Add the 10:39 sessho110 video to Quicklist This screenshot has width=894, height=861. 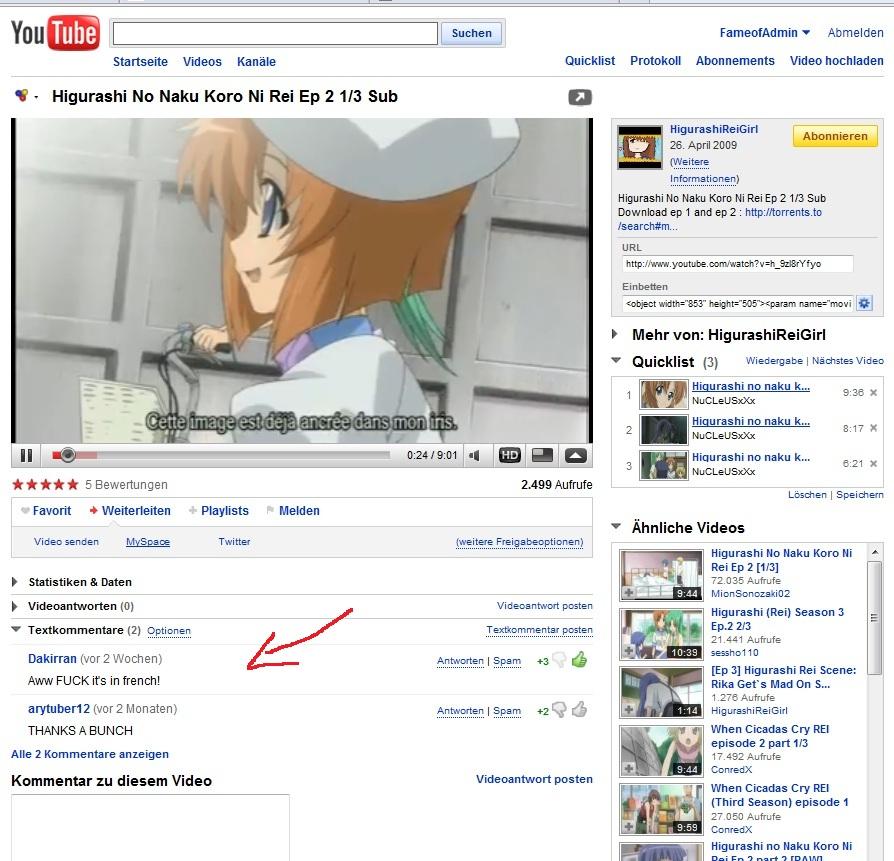(629, 652)
